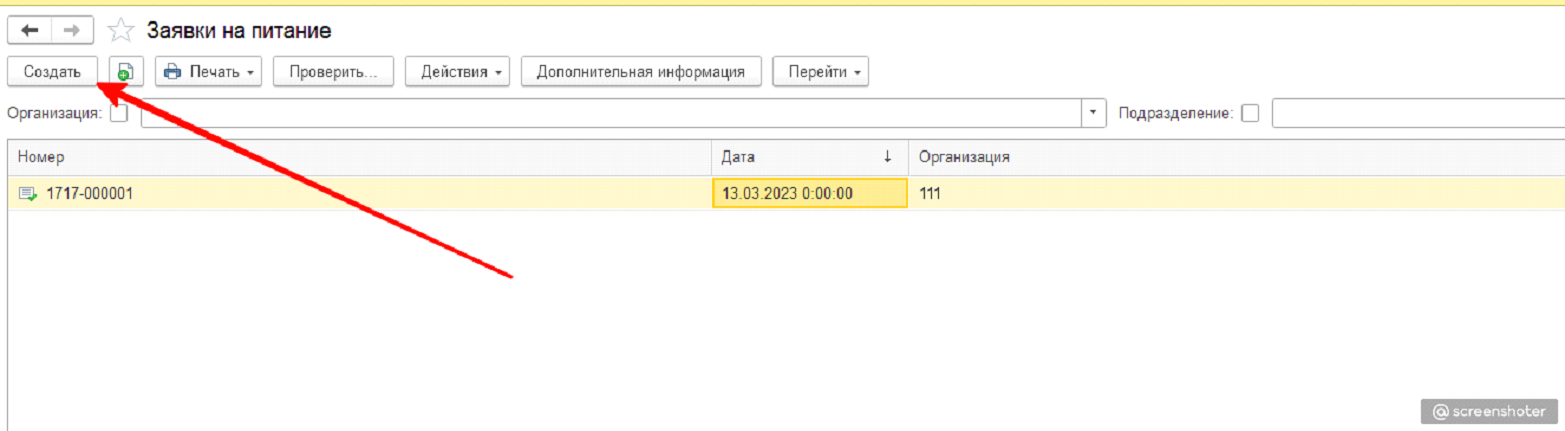Viewport: 1565px width, 431px height.
Task: Click the forward navigation arrow
Action: tap(73, 31)
